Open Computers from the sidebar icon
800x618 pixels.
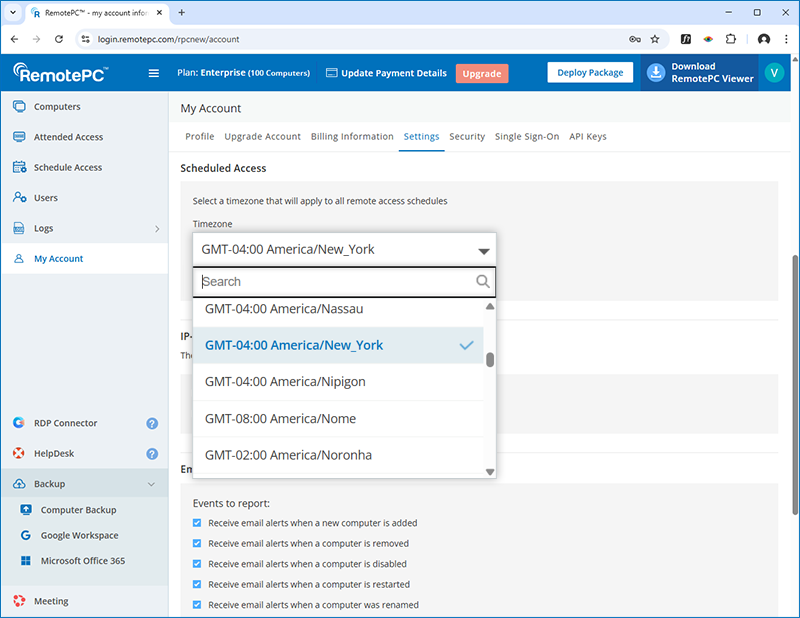pyautogui.click(x=19, y=107)
